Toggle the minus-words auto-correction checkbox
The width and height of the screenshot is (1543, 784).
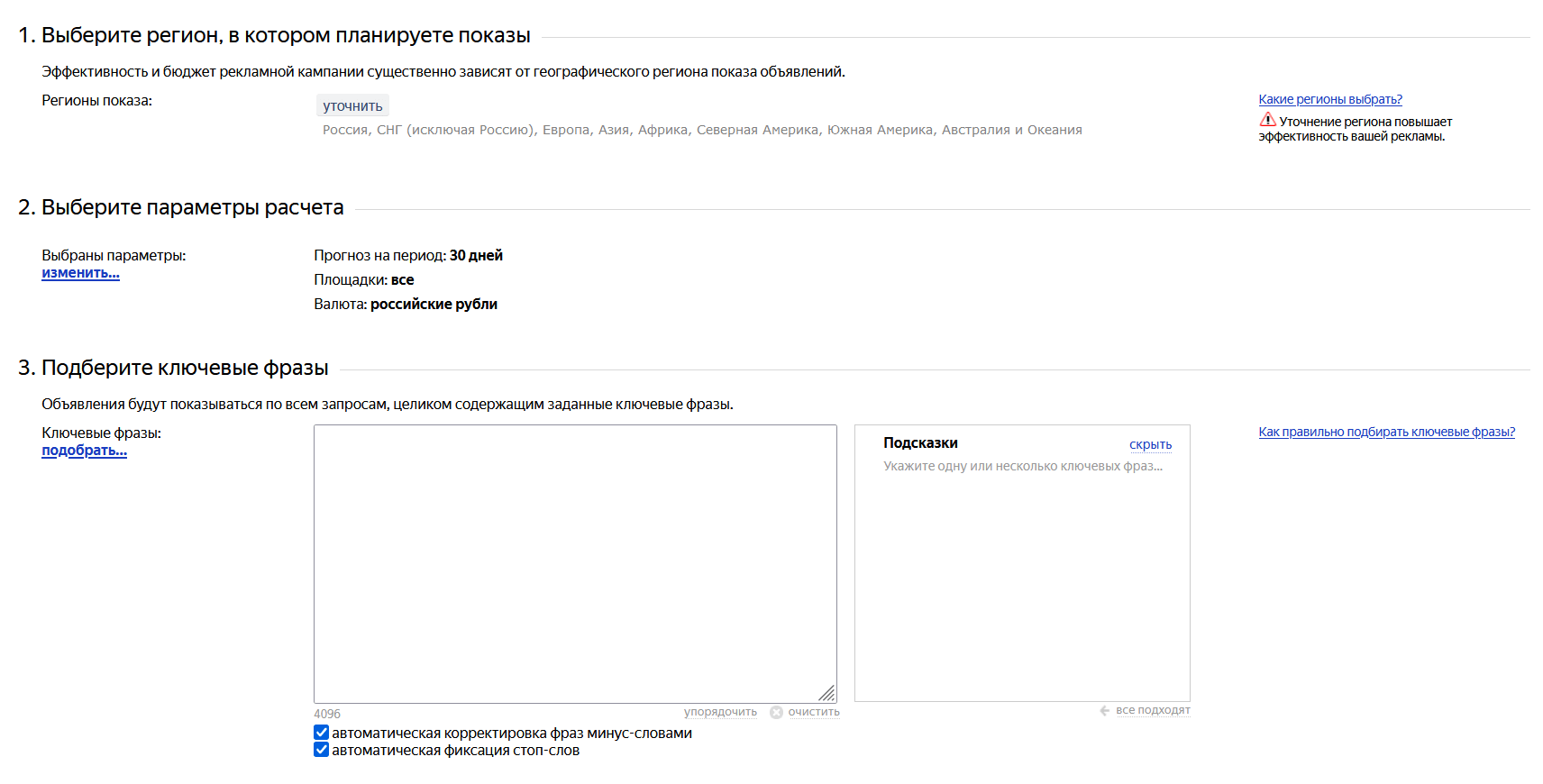click(x=321, y=733)
